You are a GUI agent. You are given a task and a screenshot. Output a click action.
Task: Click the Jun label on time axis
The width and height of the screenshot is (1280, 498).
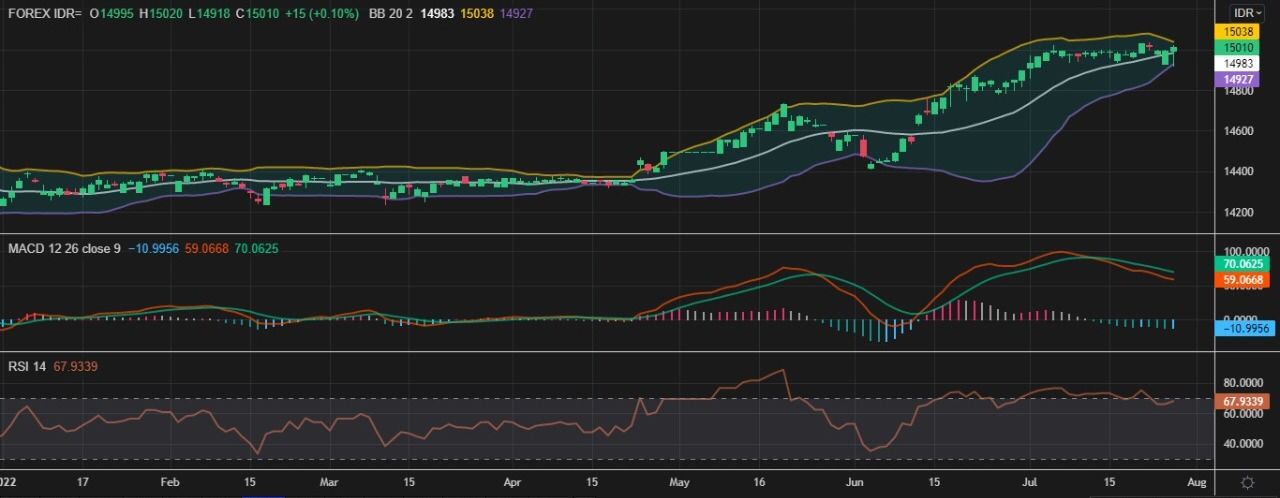point(855,481)
